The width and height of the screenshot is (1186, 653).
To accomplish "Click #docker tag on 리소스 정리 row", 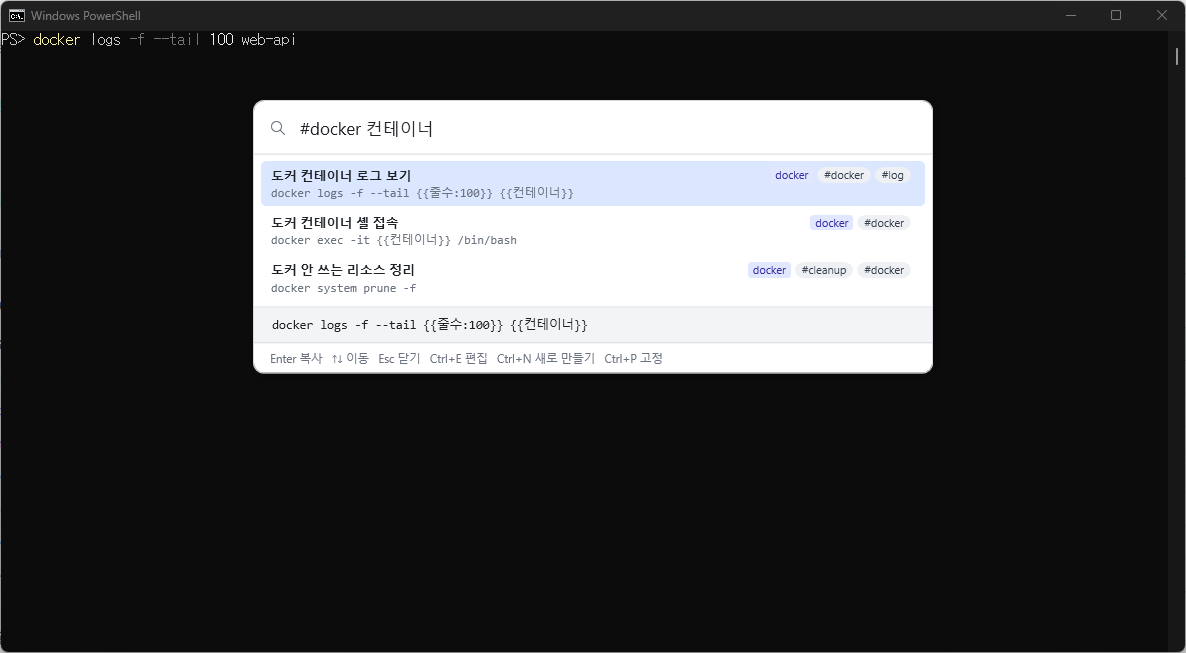I will [883, 270].
